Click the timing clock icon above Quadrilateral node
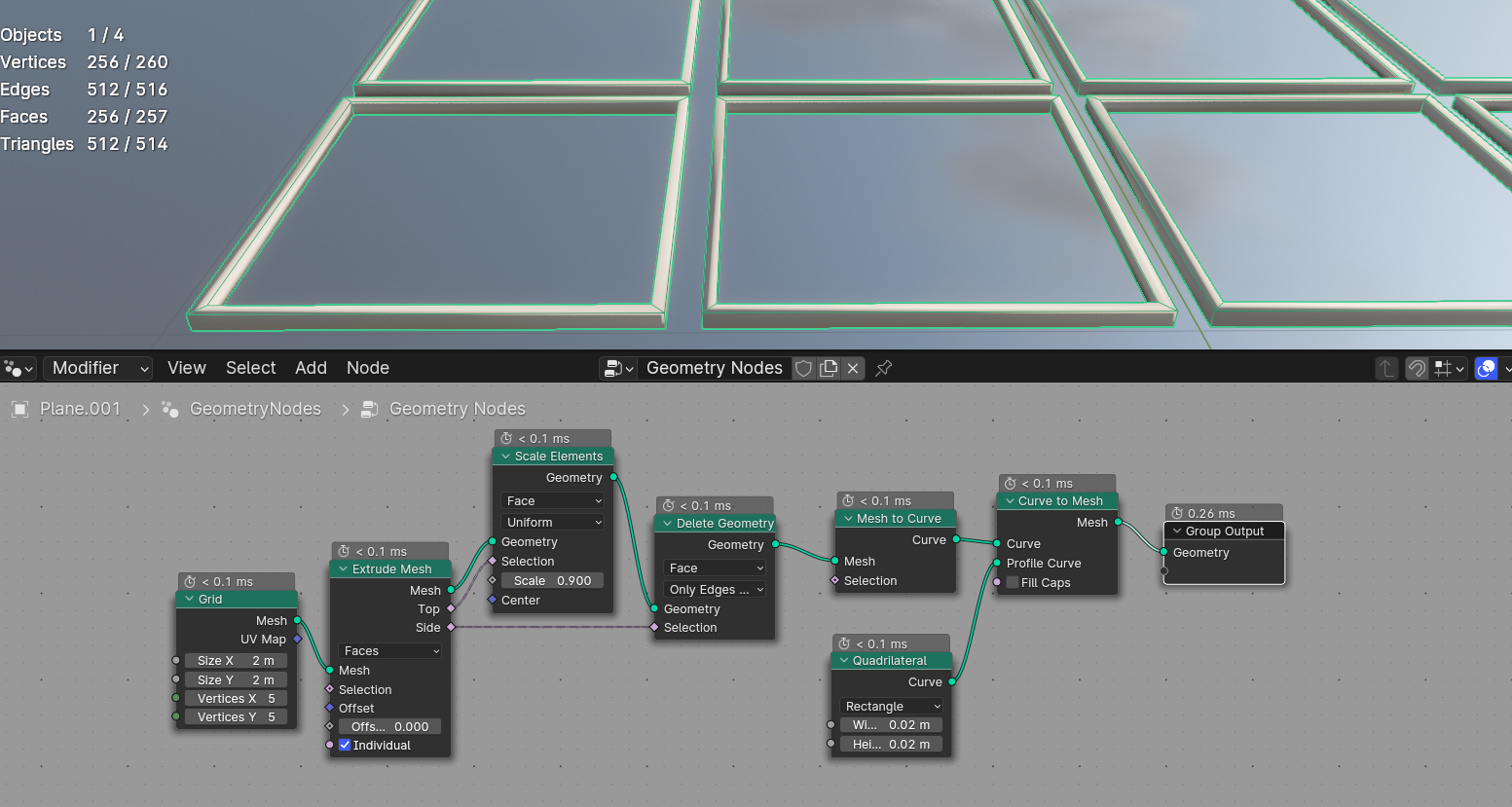This screenshot has width=1512, height=807. tap(844, 644)
